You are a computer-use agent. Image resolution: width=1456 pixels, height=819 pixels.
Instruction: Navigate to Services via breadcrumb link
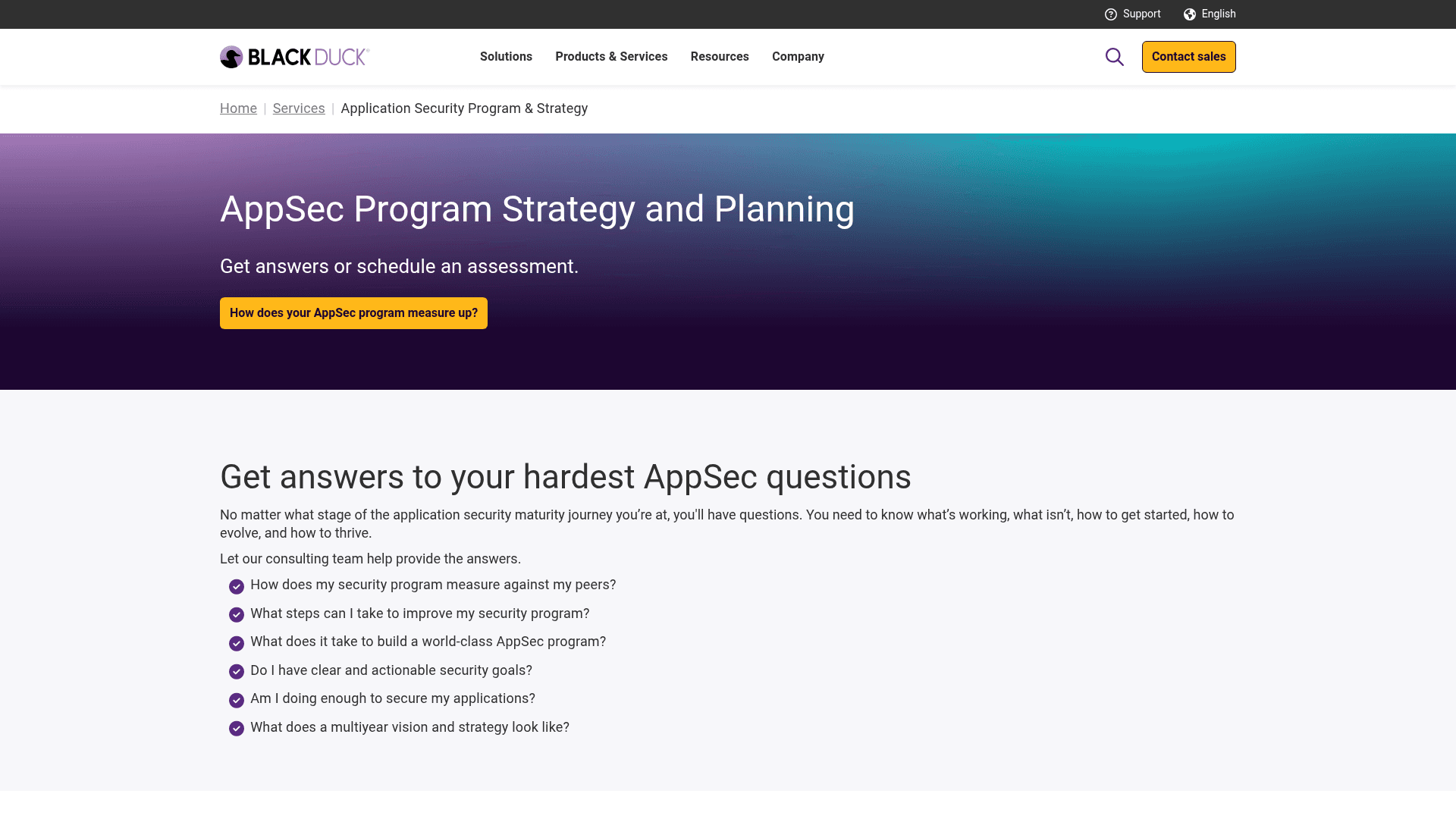[299, 108]
